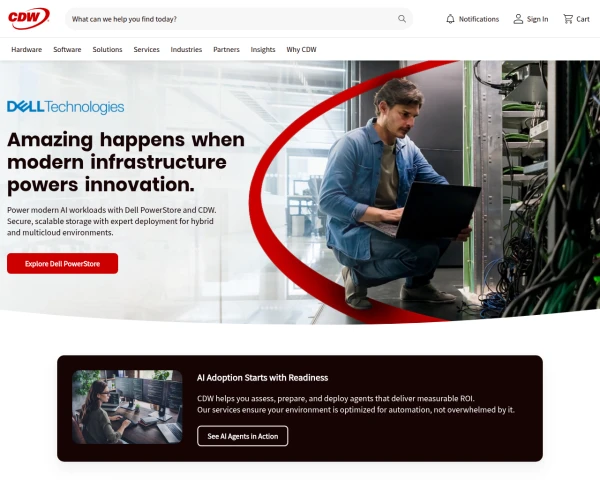
Task: Click the Dell Technologies logo
Action: click(x=65, y=107)
